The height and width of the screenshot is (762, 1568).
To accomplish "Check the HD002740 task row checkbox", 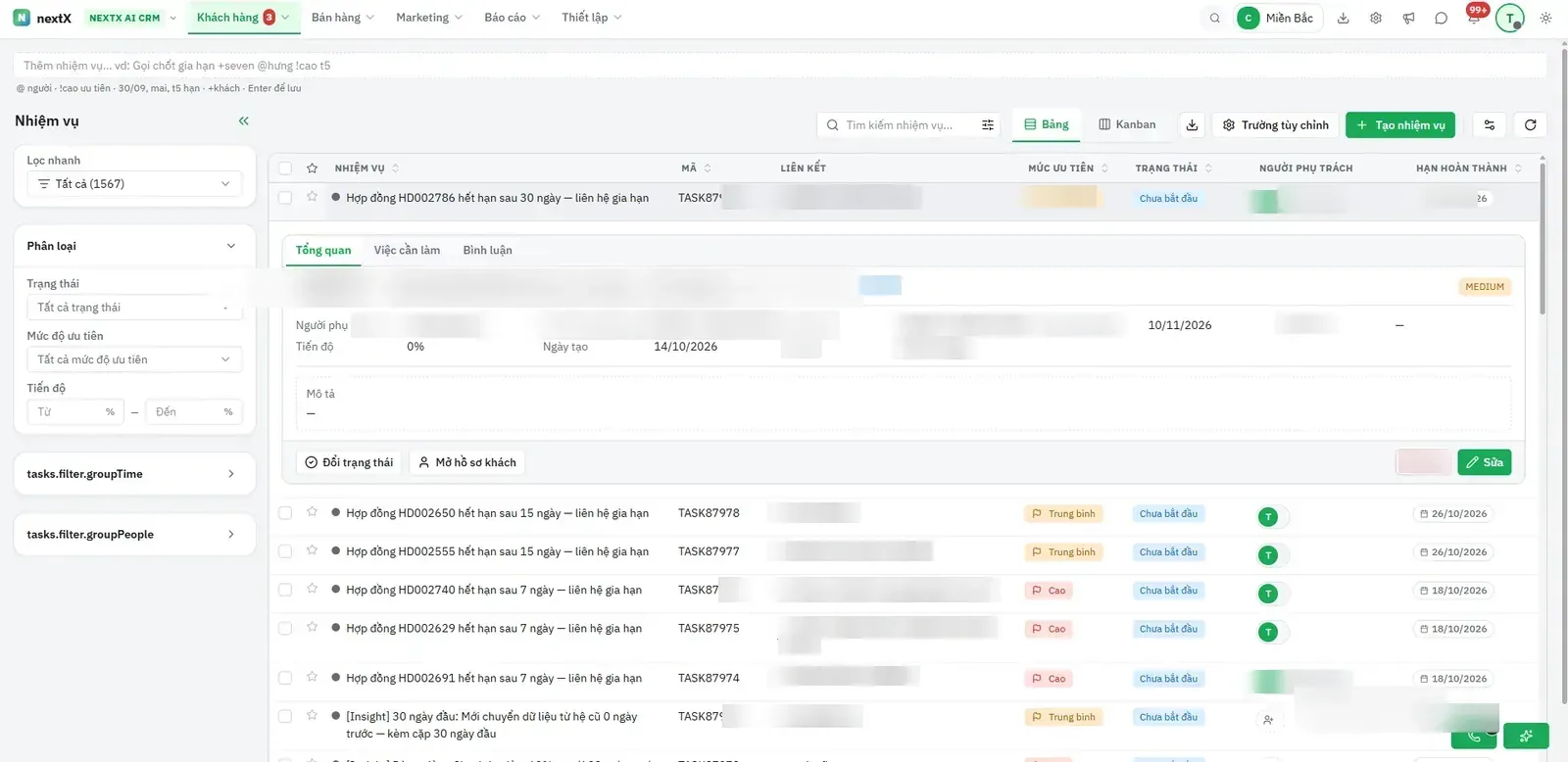I will [x=285, y=590].
